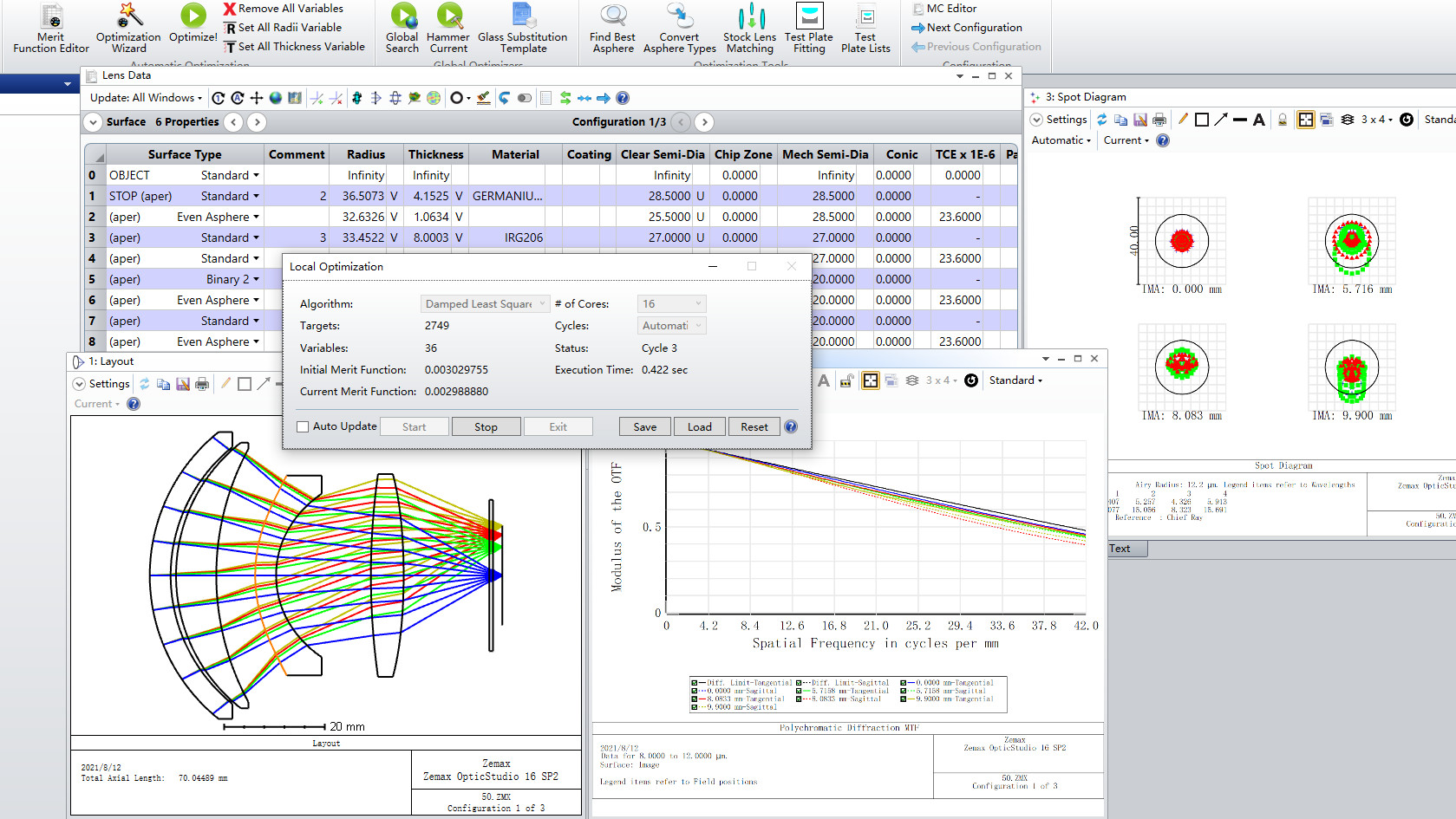This screenshot has width=1456, height=819.
Task: Open Convert Asphere Types tool
Action: click(679, 29)
